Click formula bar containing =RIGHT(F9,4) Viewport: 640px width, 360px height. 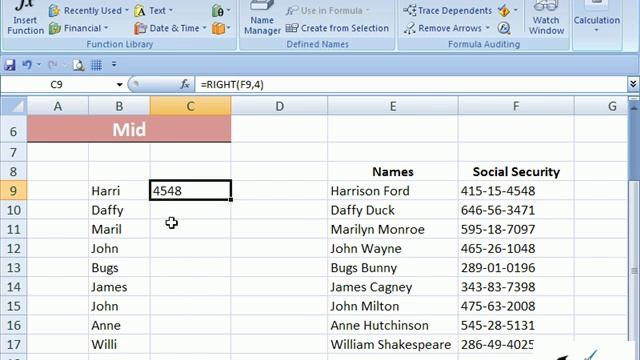click(411, 84)
